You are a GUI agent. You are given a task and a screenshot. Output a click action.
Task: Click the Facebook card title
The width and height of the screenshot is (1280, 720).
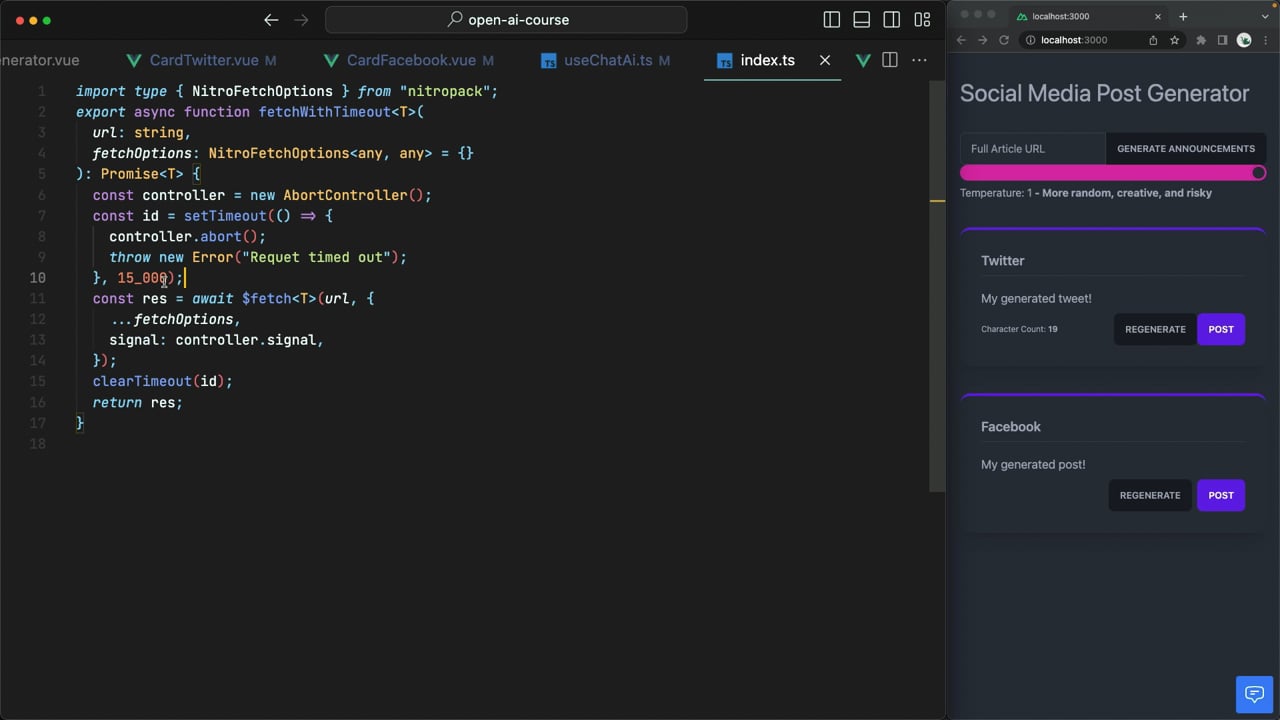pos(1011,426)
